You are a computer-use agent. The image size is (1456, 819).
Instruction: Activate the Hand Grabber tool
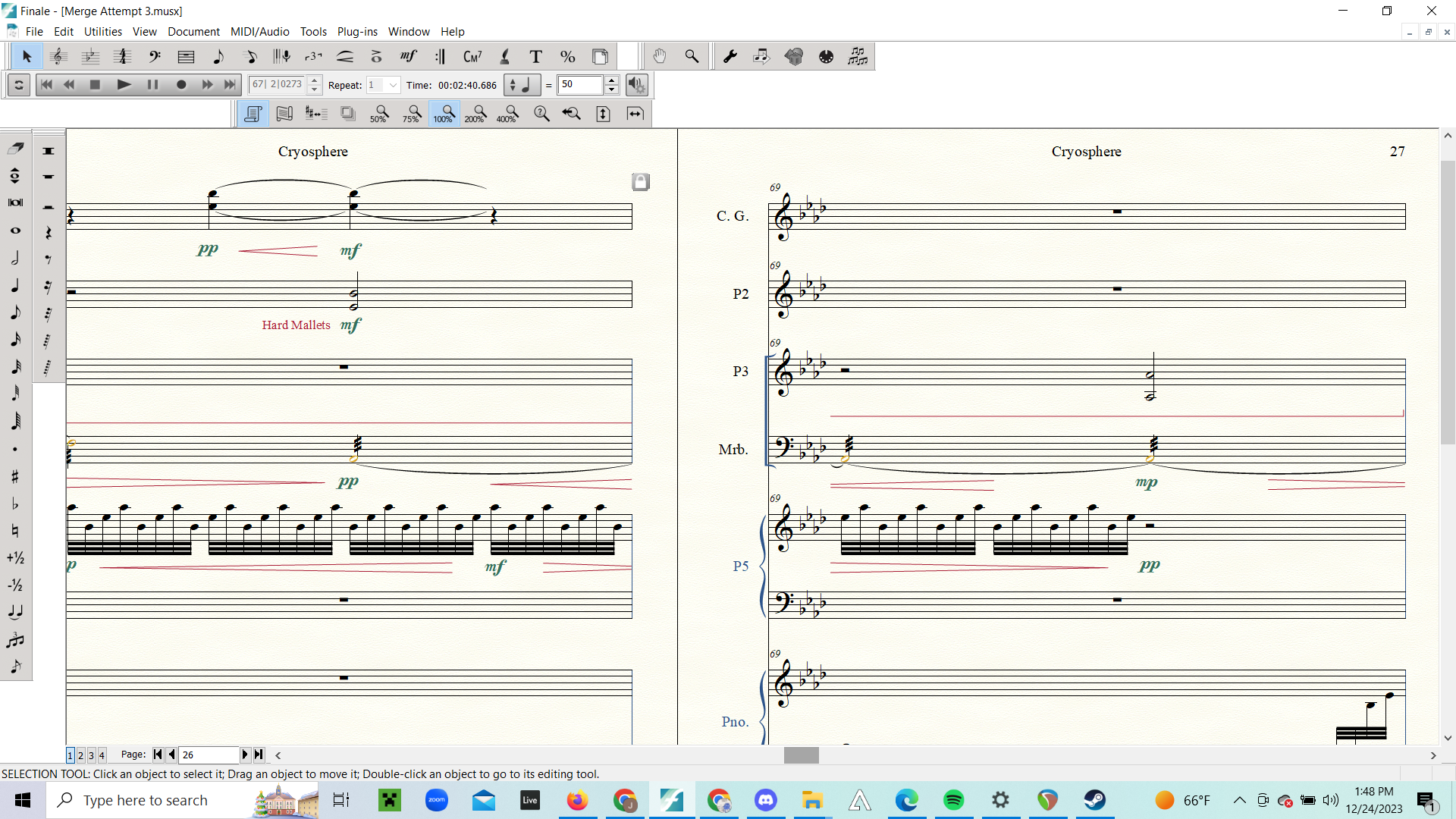(x=660, y=57)
